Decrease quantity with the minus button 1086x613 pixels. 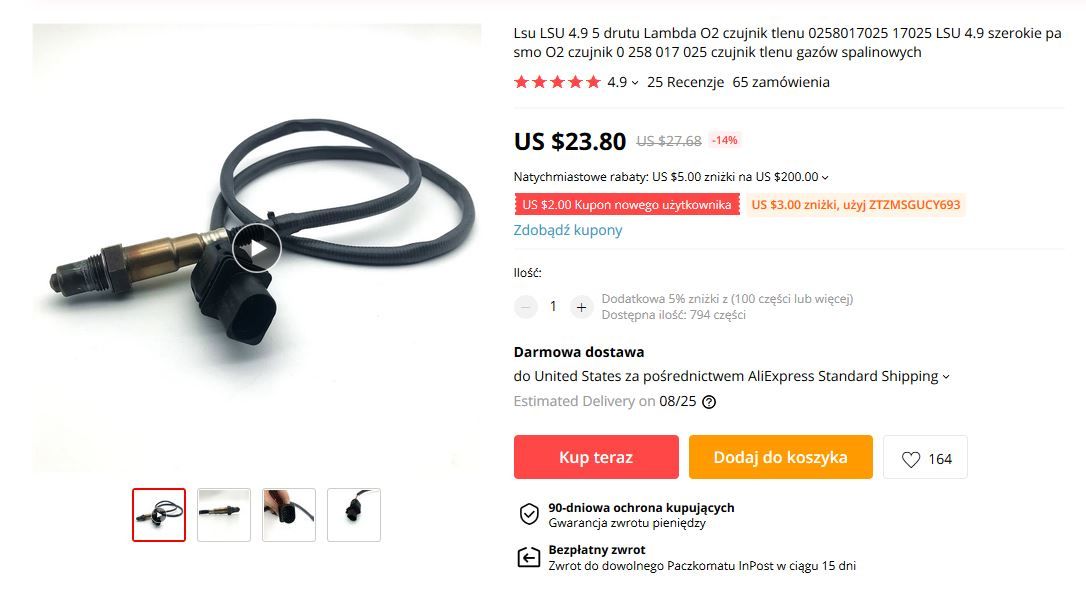(x=526, y=306)
